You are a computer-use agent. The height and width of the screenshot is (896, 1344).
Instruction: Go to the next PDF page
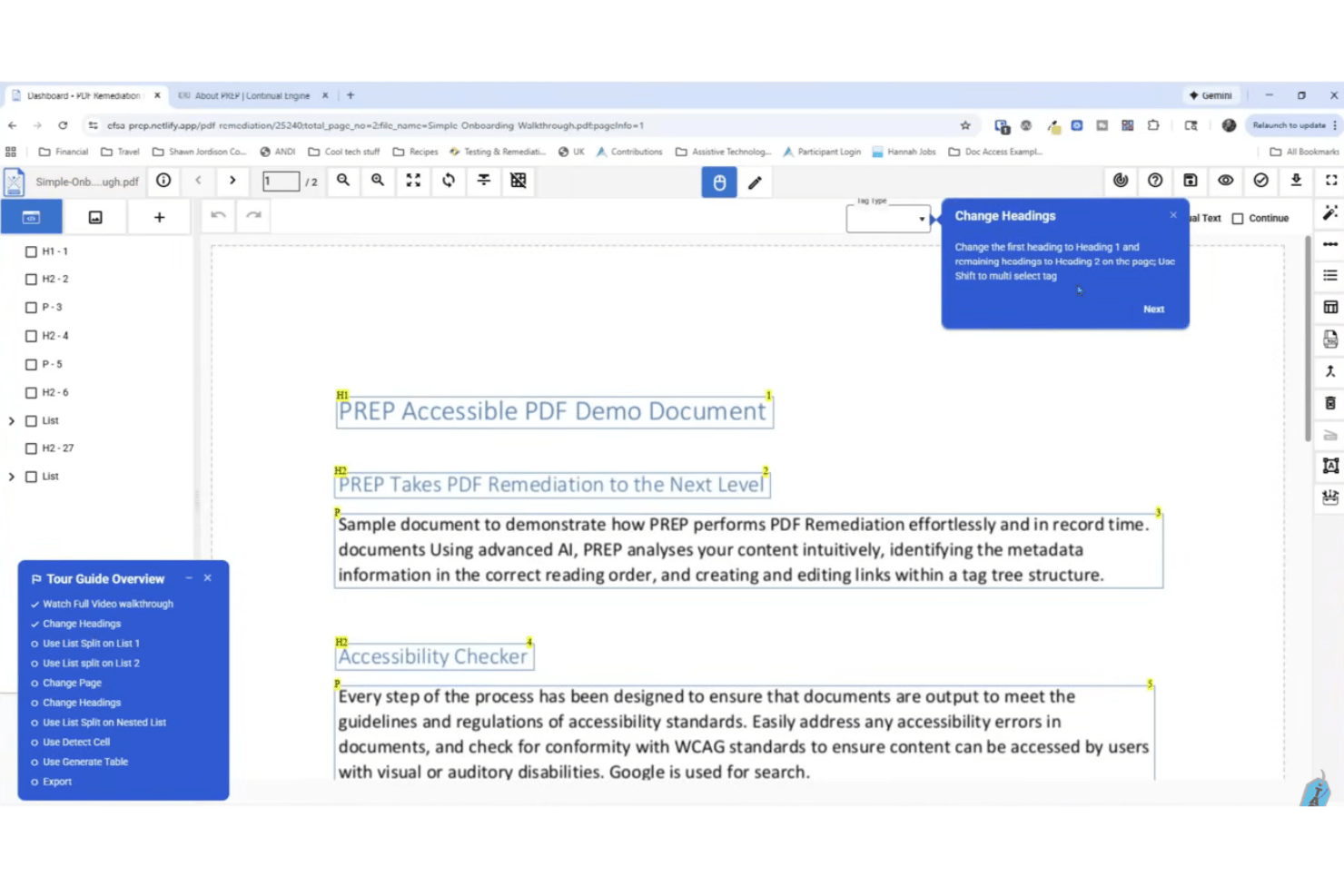tap(232, 181)
